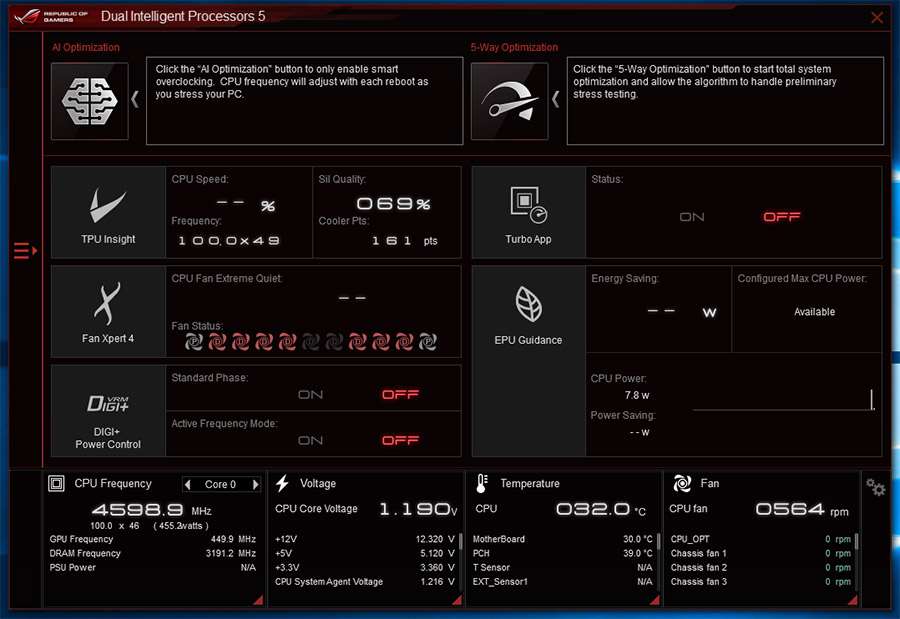This screenshot has width=900, height=619.
Task: Click the DRAM Frequency row
Action: click(153, 554)
